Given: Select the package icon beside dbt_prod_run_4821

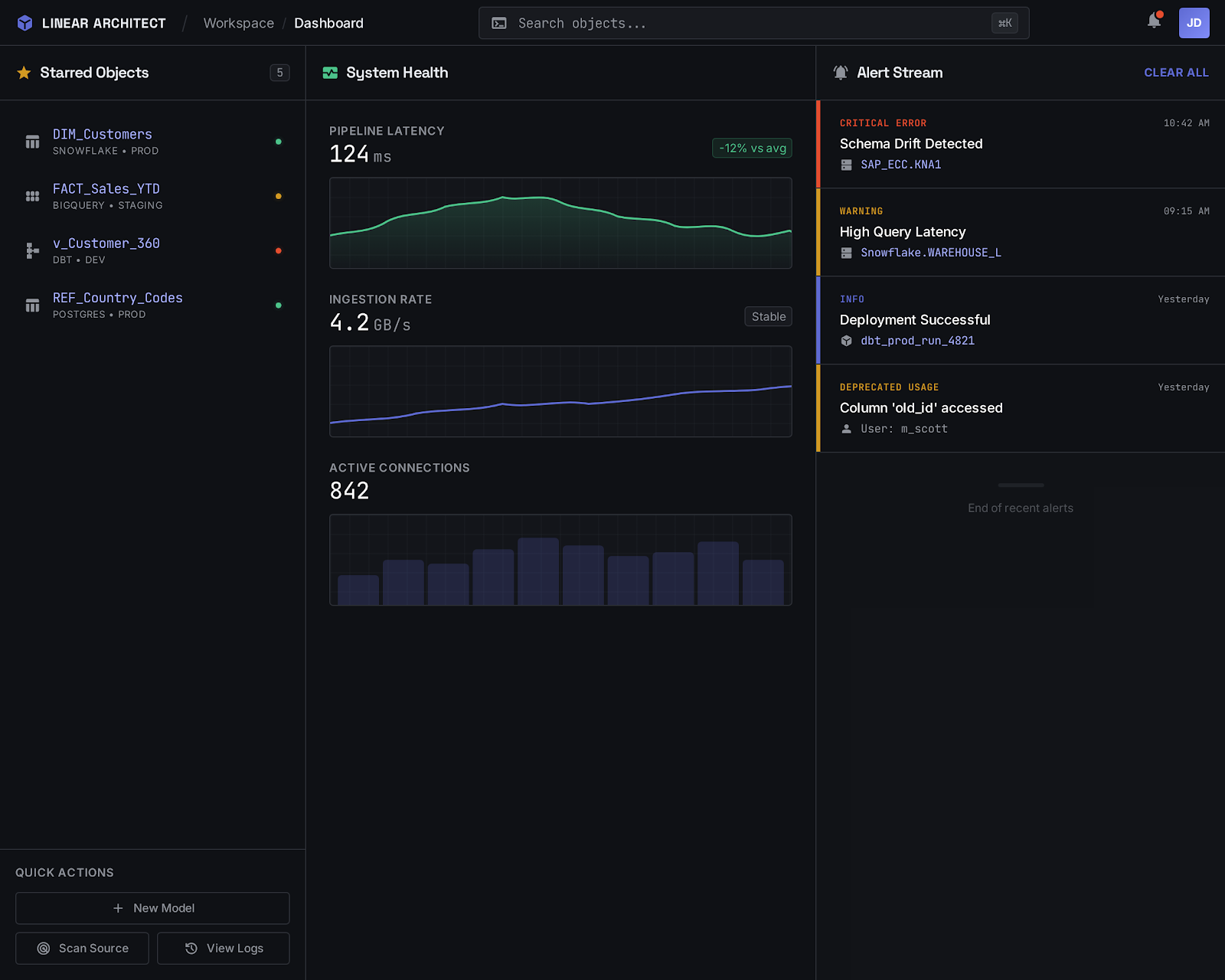Looking at the screenshot, I should (846, 341).
